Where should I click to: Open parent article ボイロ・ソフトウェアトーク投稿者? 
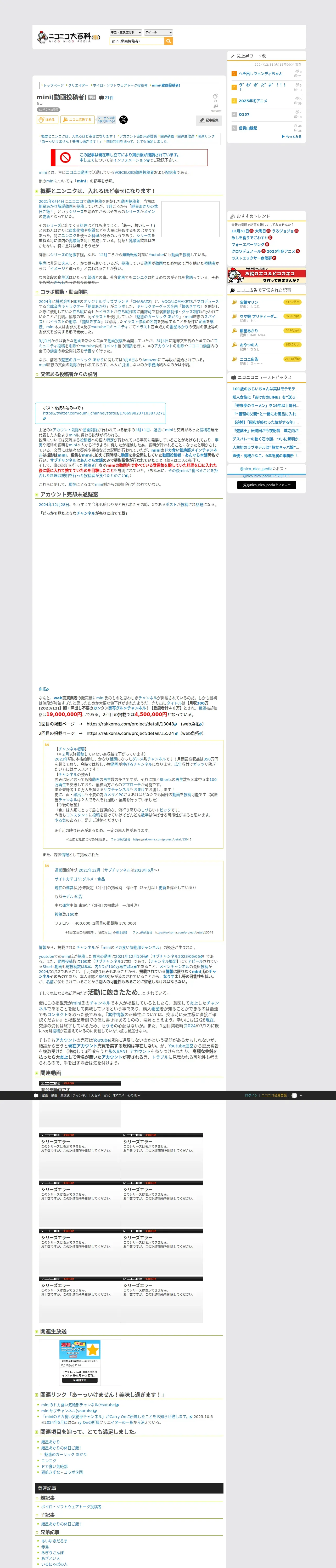(x=71, y=1507)
